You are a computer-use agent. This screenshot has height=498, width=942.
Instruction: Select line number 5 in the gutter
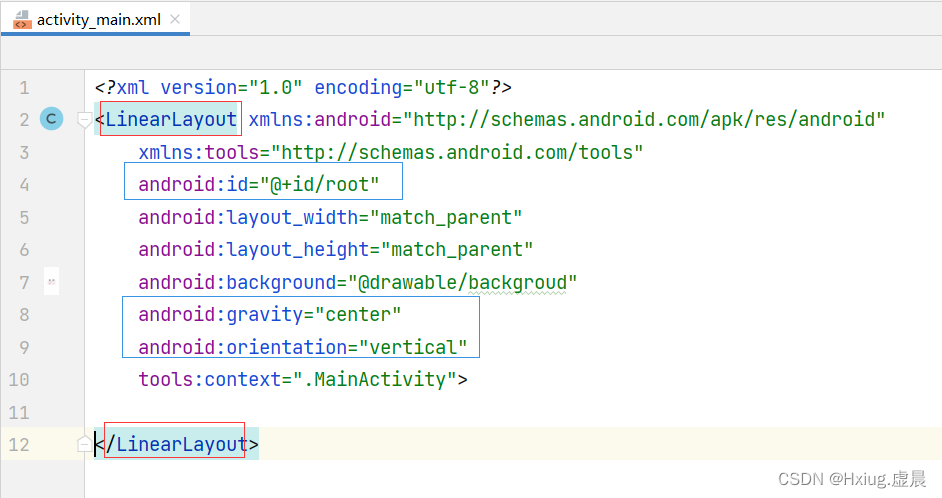pyautogui.click(x=24, y=217)
